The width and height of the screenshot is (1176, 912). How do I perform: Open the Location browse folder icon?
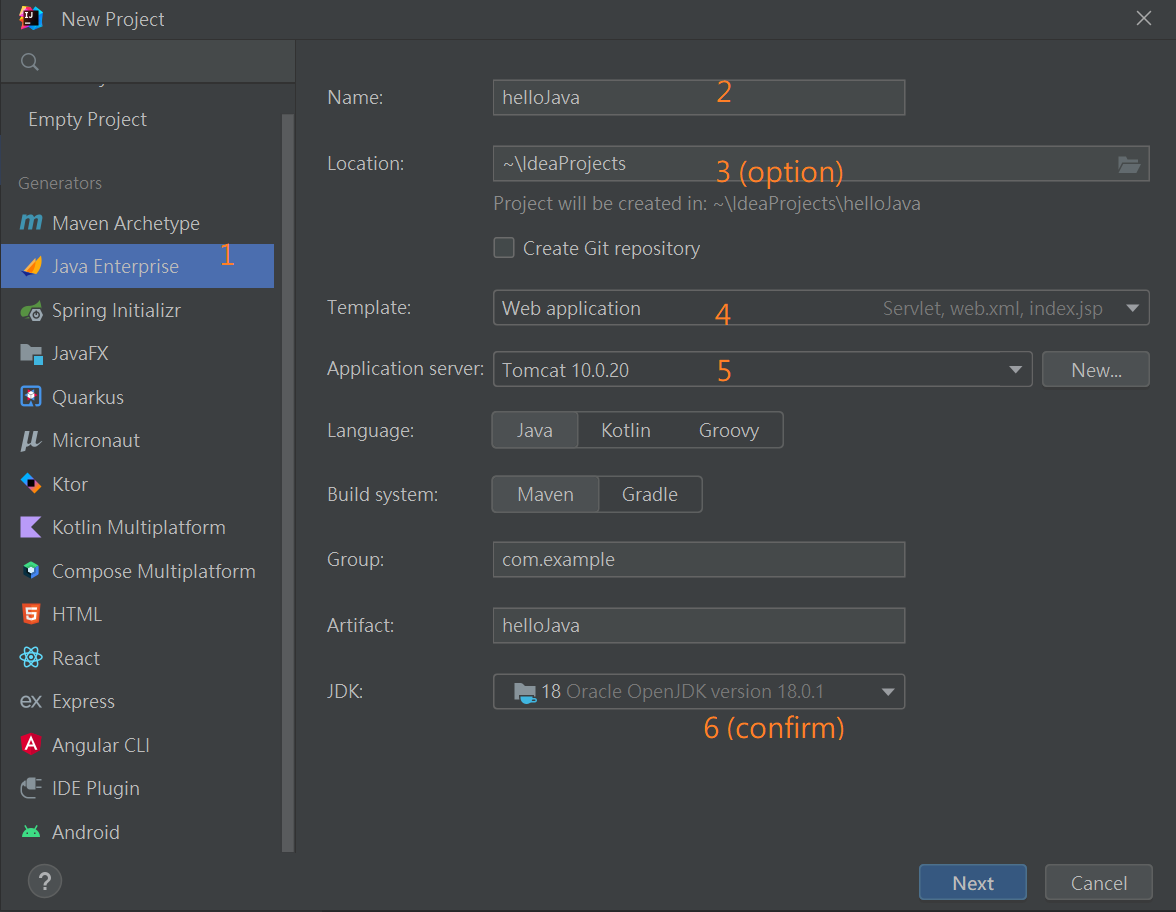click(x=1129, y=164)
